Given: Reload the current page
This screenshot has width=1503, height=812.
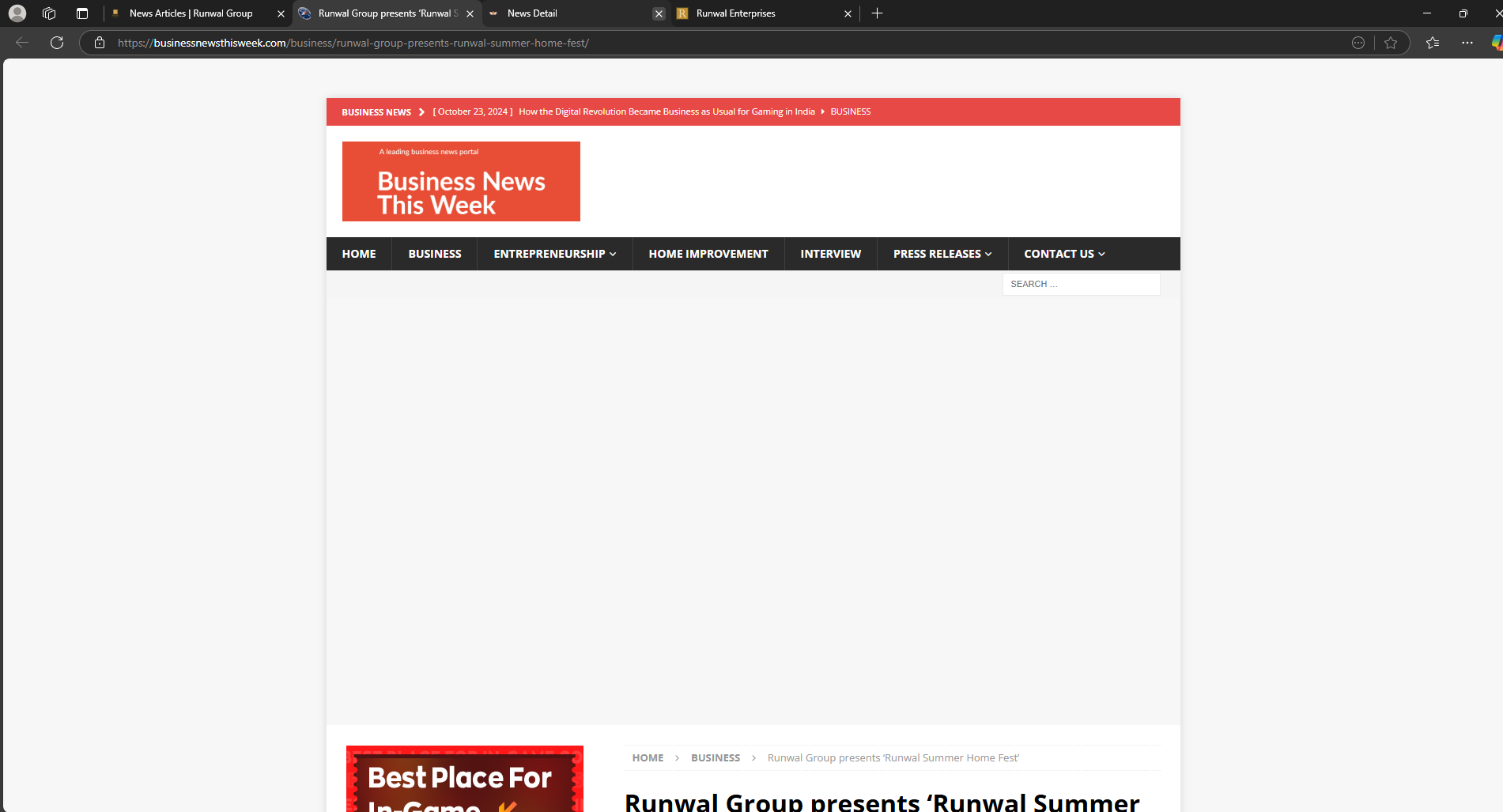Looking at the screenshot, I should [x=56, y=43].
